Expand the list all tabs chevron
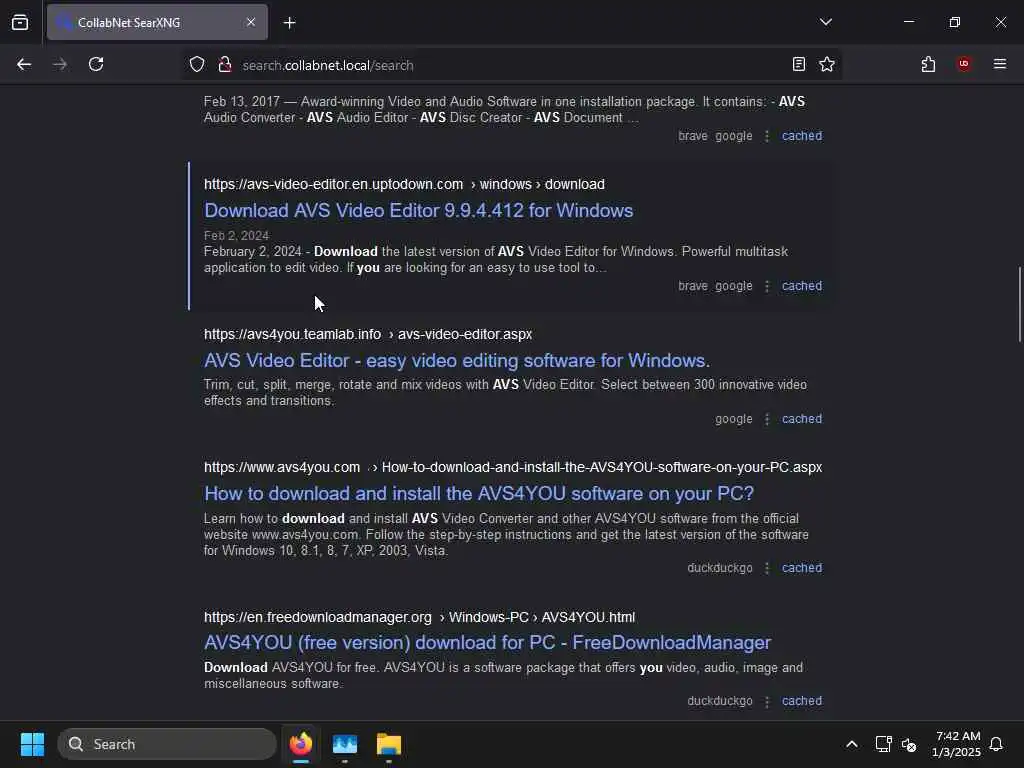 (x=825, y=22)
